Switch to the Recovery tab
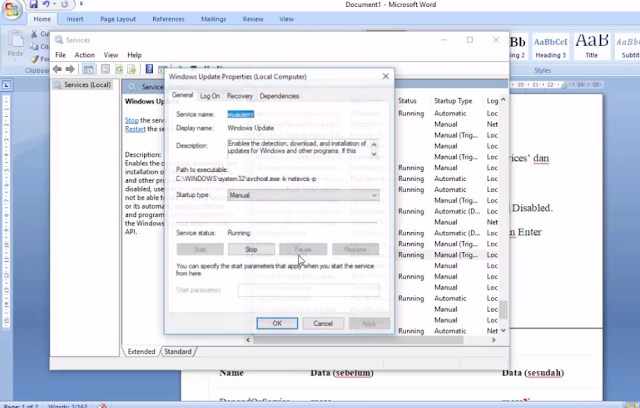The image size is (640, 408). click(240, 96)
